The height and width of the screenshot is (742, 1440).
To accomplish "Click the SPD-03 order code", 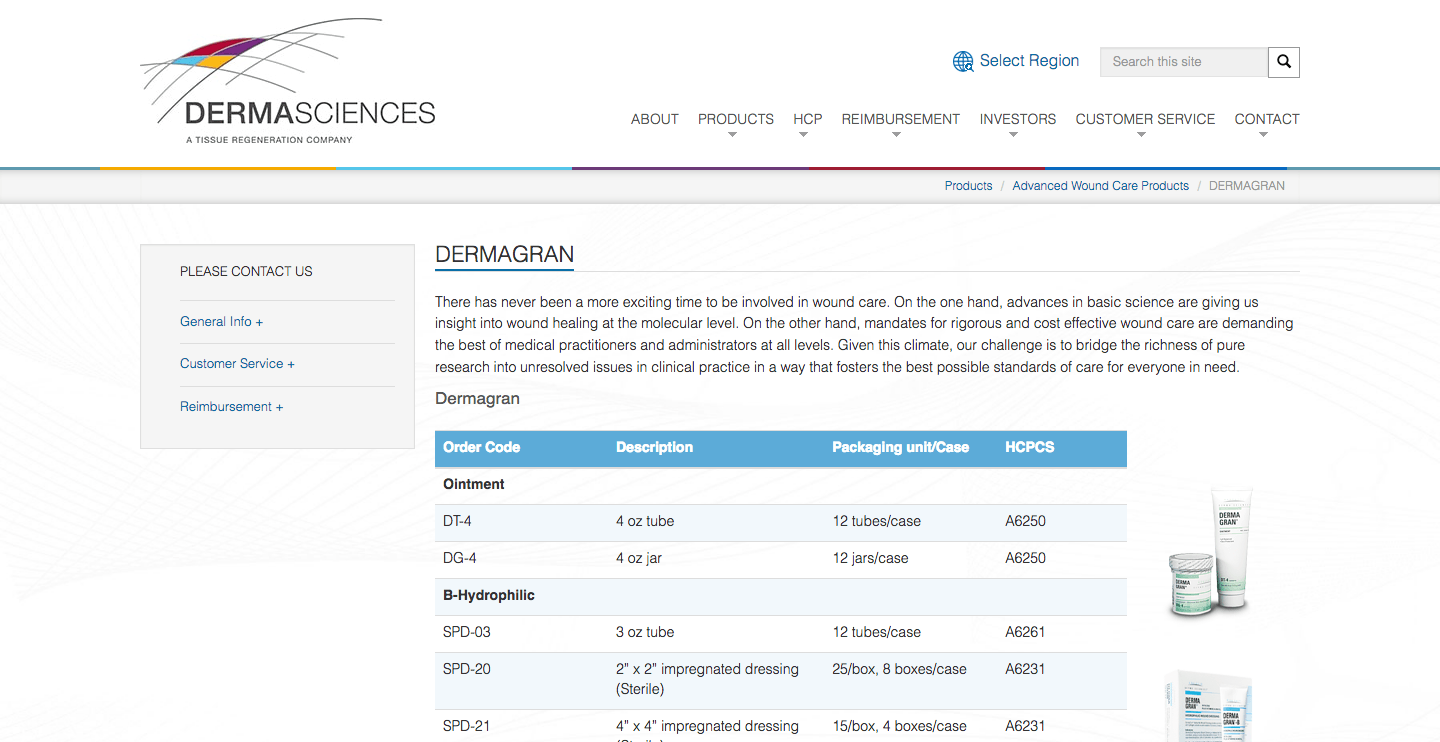I will tap(466, 632).
